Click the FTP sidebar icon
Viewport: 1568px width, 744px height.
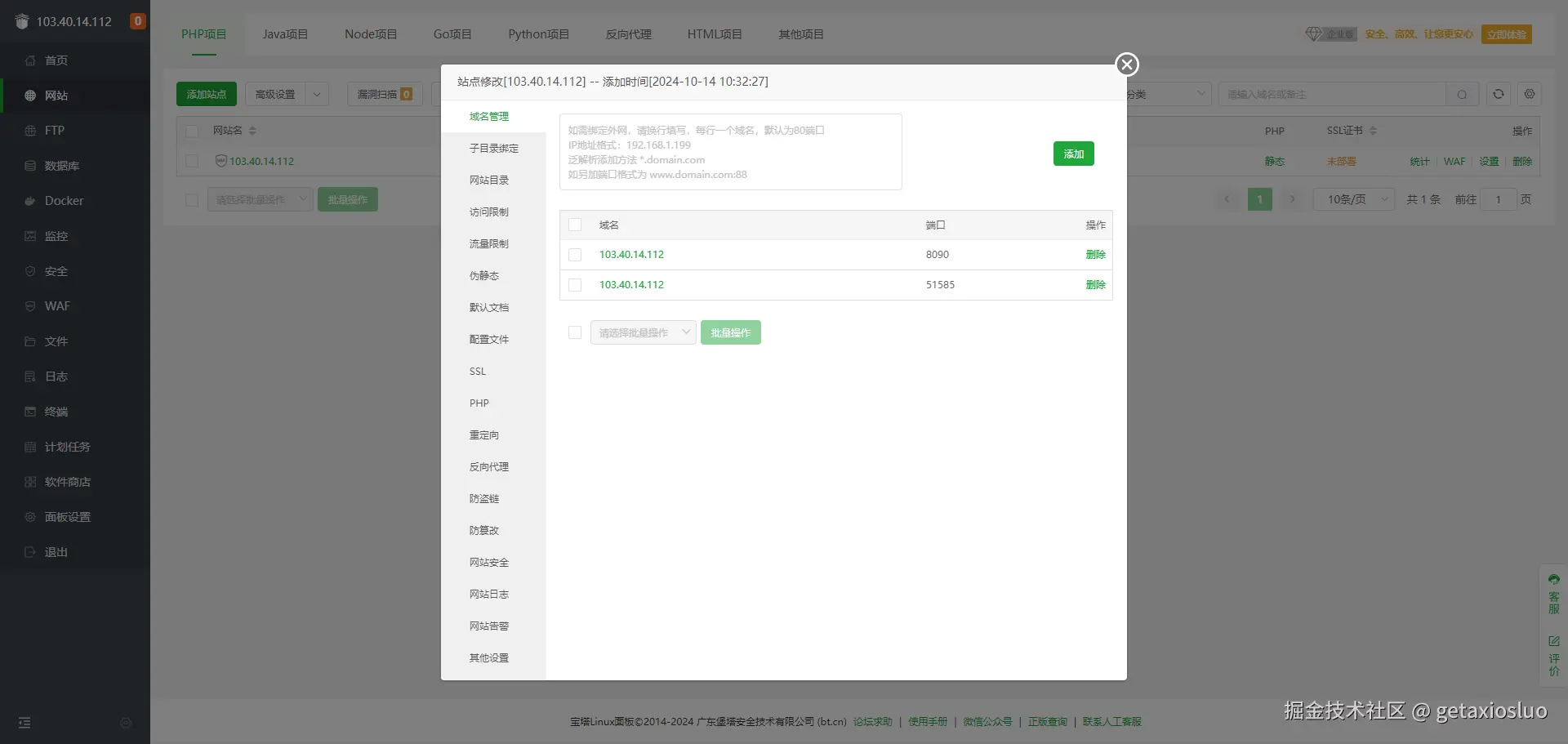tap(30, 131)
